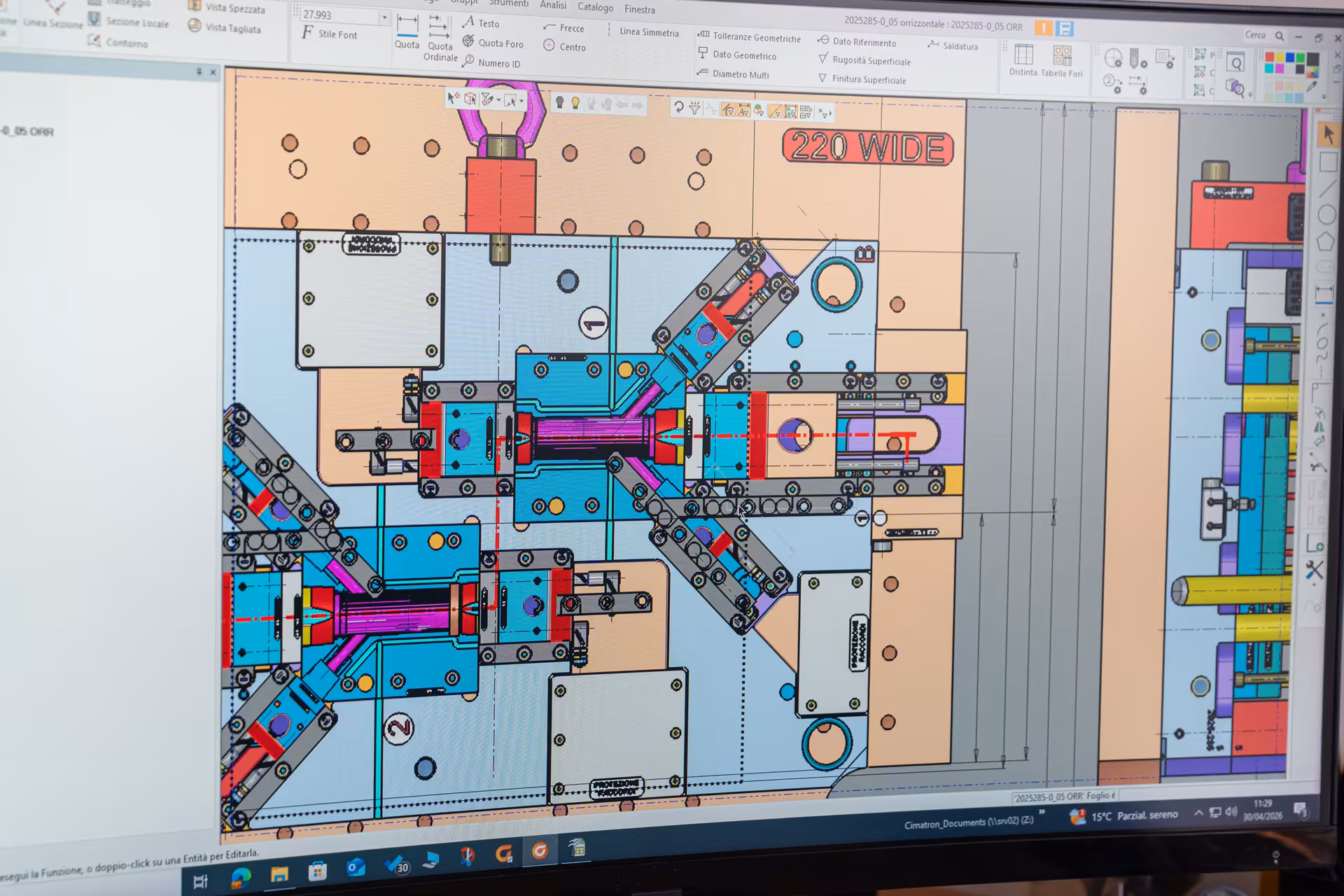Open the Finestra menu
This screenshot has height=896, width=1344.
coord(640,9)
